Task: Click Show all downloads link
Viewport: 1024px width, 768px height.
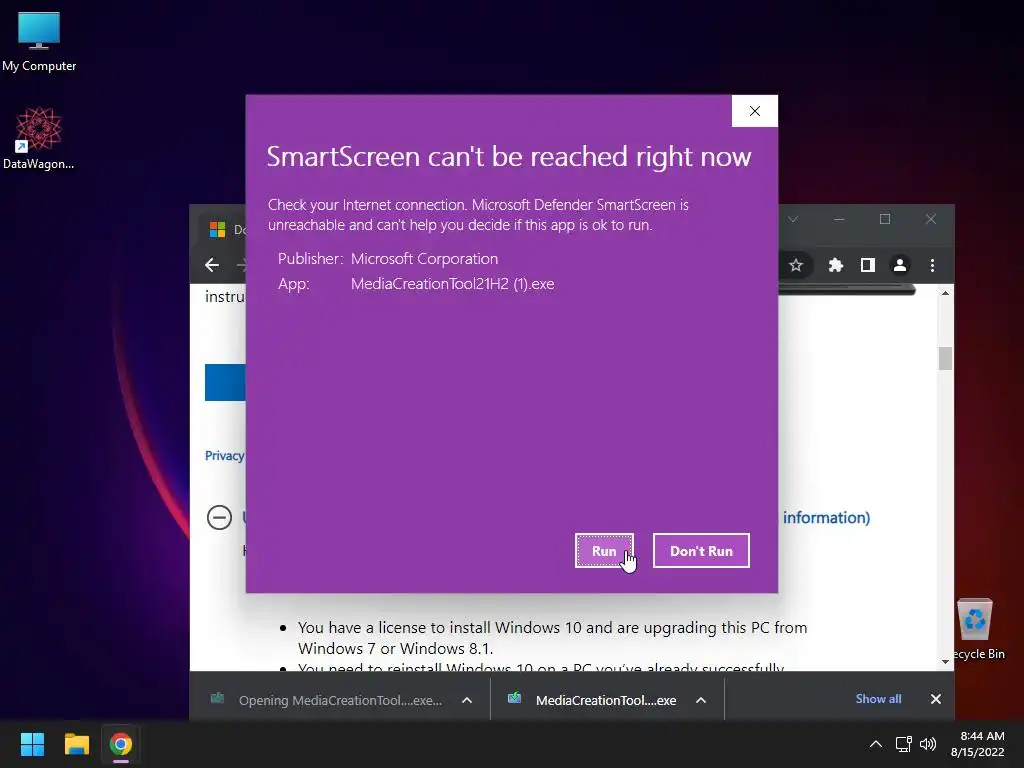Action: point(878,699)
